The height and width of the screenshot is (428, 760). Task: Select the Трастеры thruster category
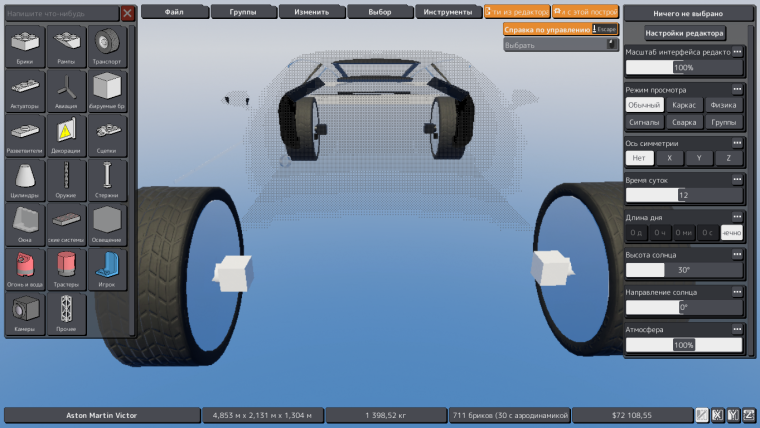(x=66, y=269)
